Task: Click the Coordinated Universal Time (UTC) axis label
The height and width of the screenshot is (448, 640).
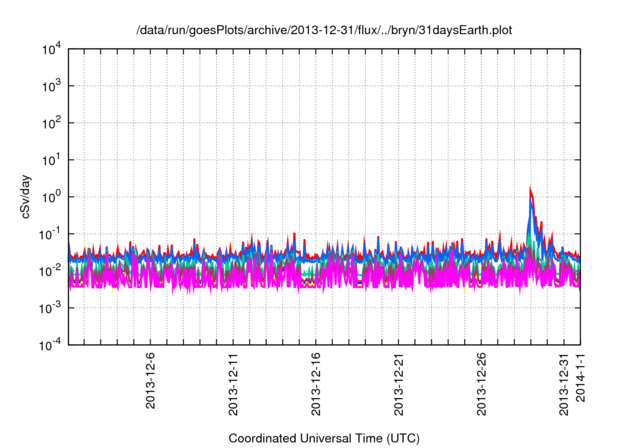Action: pos(325,438)
